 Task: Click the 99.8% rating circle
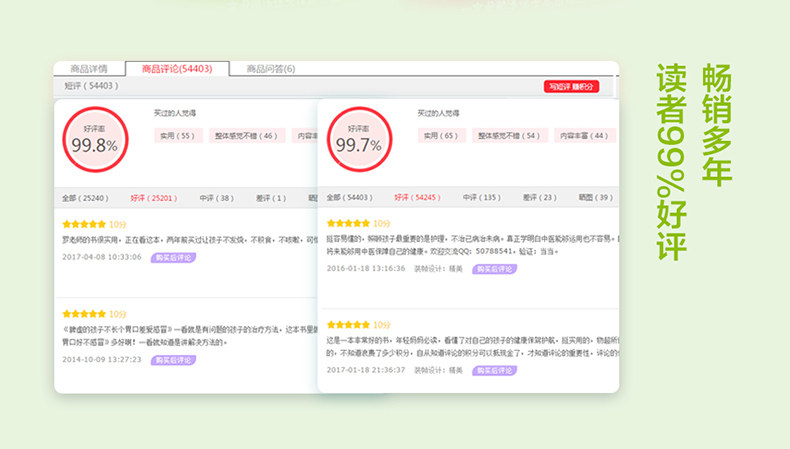(95, 140)
